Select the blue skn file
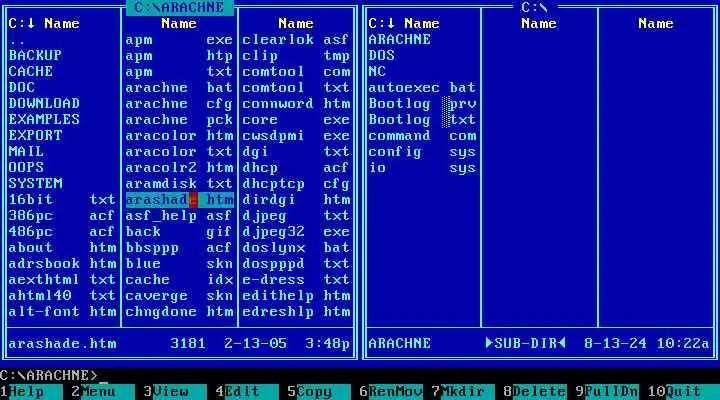The width and height of the screenshot is (720, 400). click(180, 264)
